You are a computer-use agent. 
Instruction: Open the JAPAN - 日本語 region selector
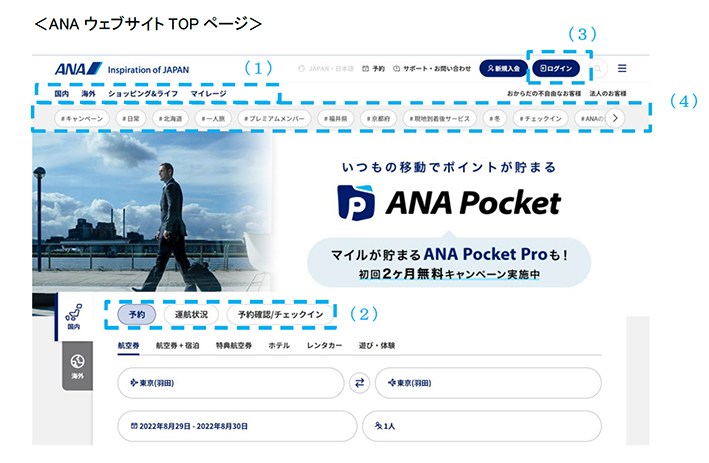coord(326,69)
